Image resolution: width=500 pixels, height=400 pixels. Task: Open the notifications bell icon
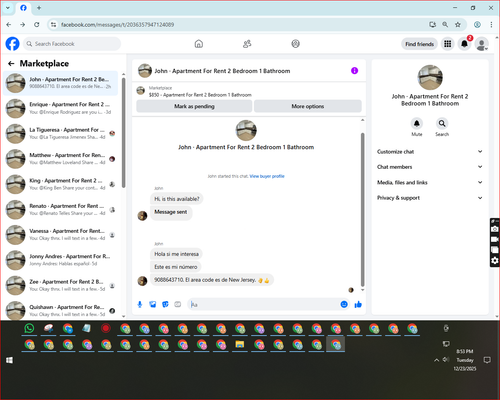[464, 44]
